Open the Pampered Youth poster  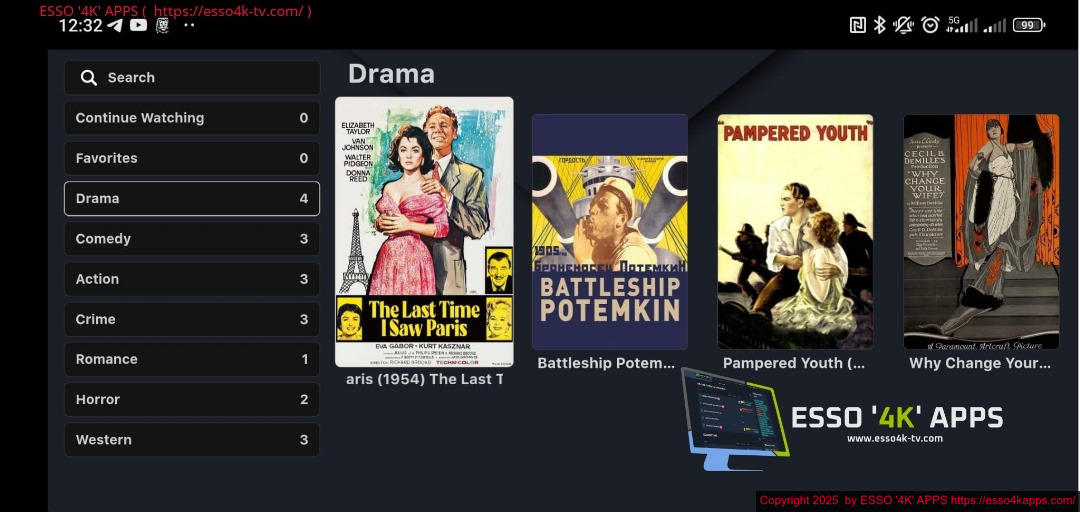(x=796, y=232)
